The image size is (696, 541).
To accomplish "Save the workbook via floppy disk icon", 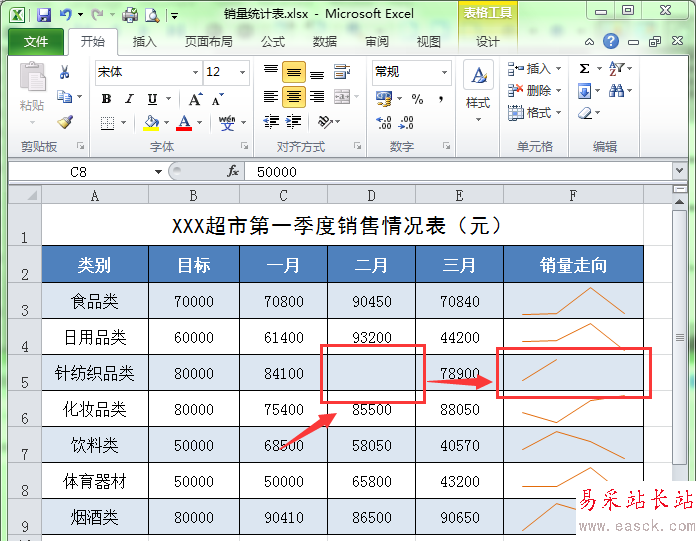I will (x=44, y=15).
